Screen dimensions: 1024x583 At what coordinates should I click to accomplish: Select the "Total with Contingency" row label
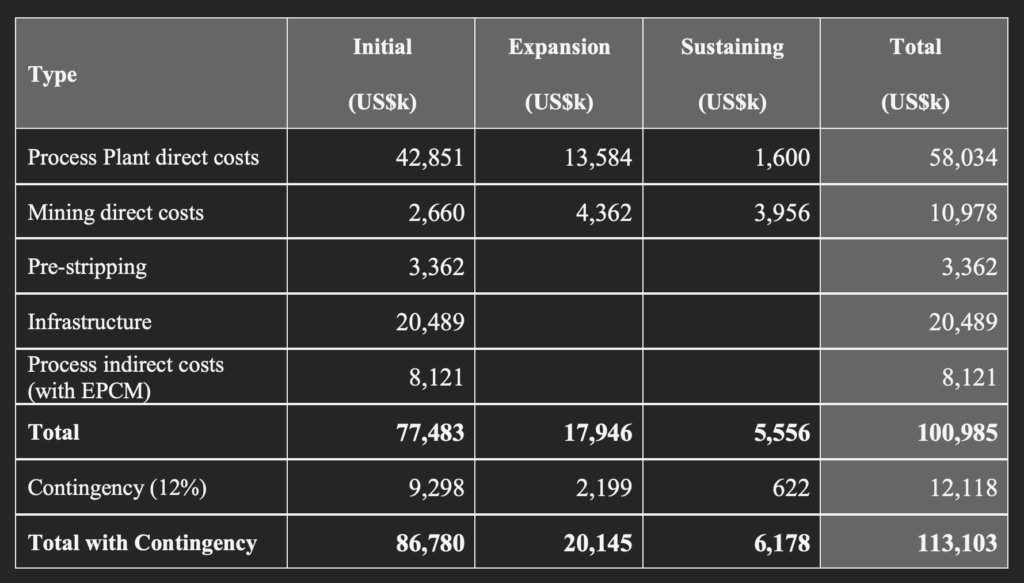tap(143, 542)
